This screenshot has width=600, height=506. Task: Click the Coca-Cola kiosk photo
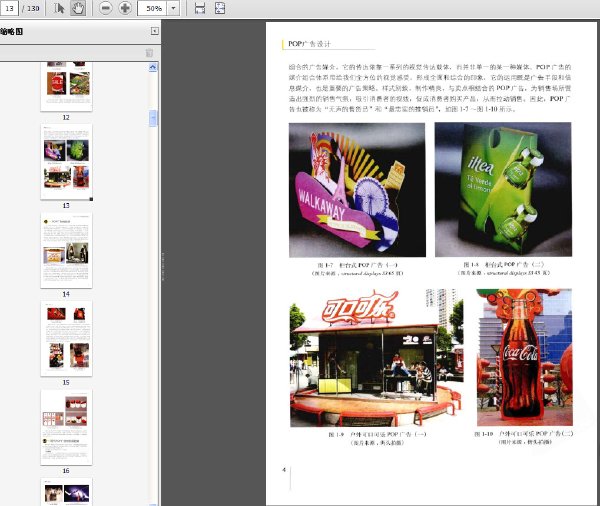click(x=377, y=357)
